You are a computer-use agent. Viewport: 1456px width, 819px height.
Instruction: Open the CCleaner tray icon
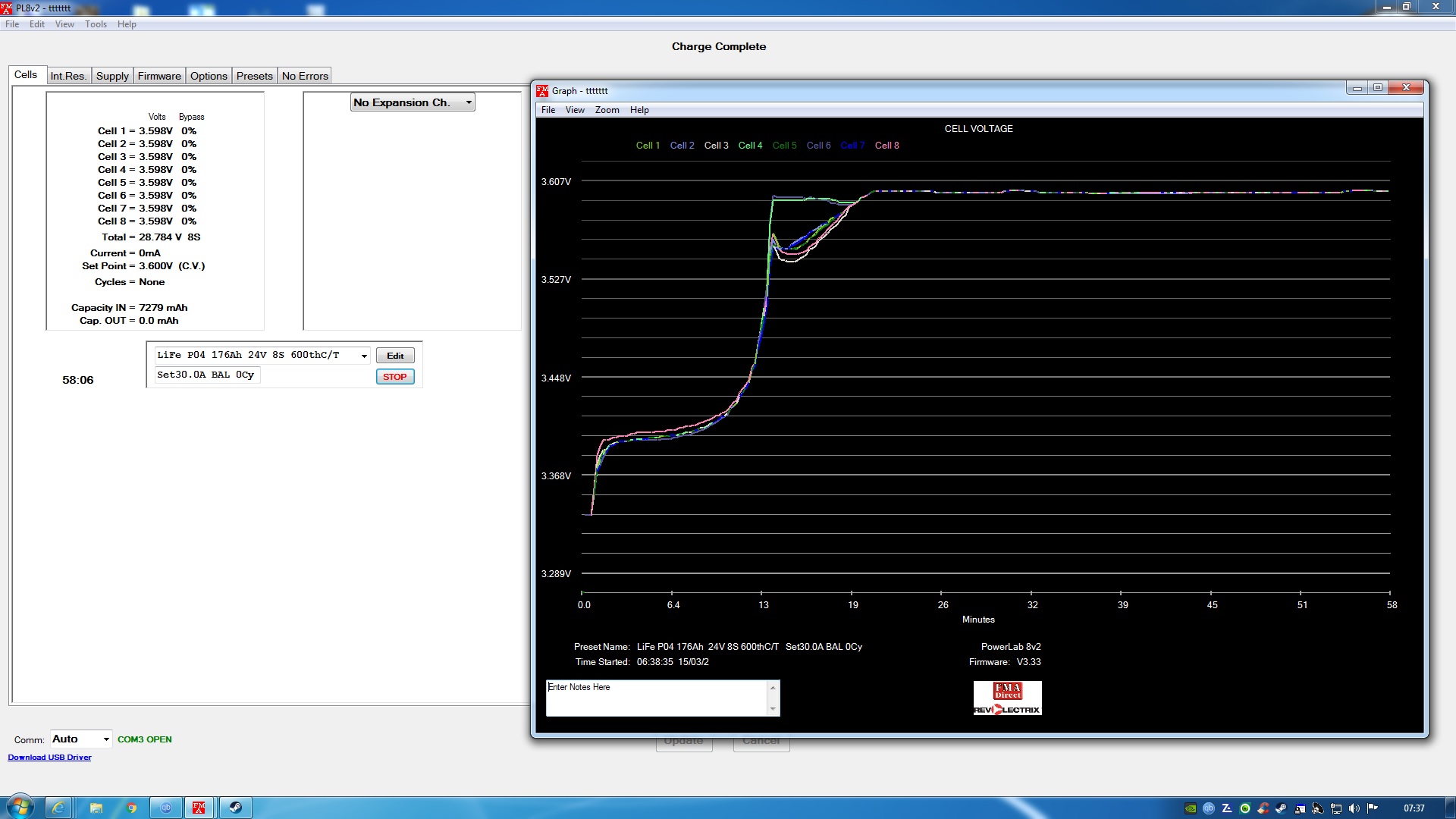pyautogui.click(x=1263, y=808)
